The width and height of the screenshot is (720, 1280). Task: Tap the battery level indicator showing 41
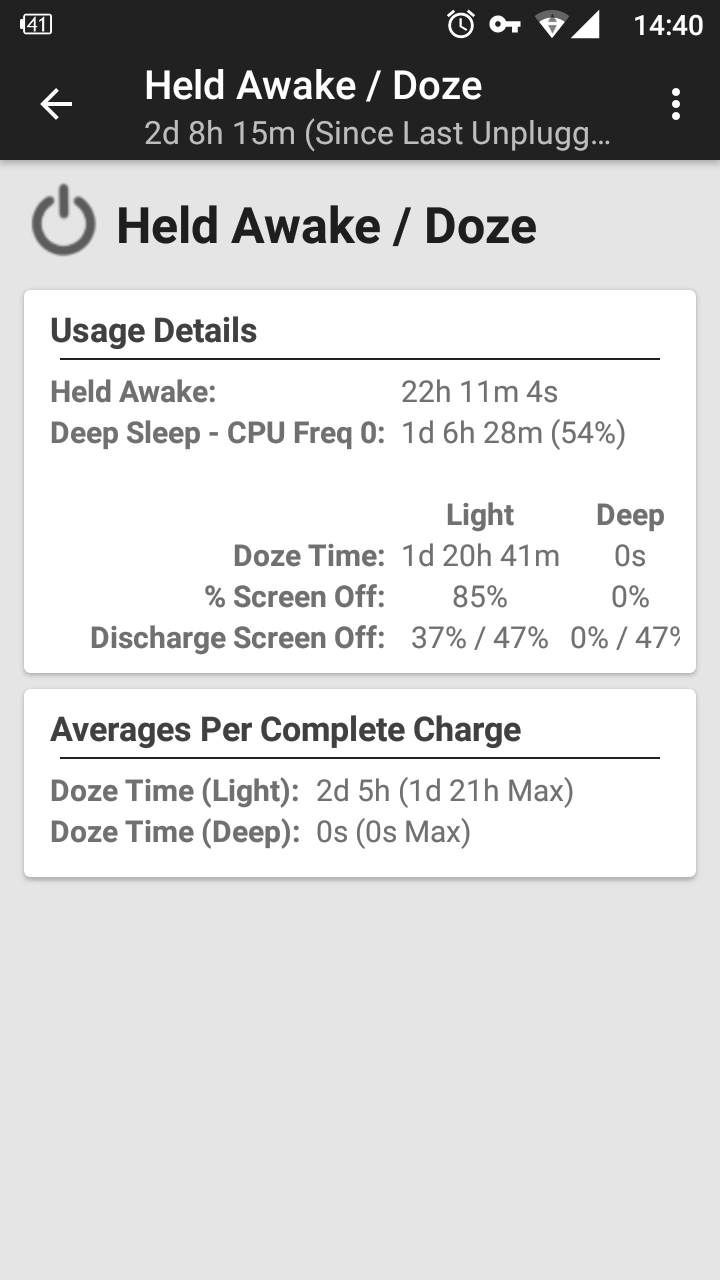[x=36, y=25]
